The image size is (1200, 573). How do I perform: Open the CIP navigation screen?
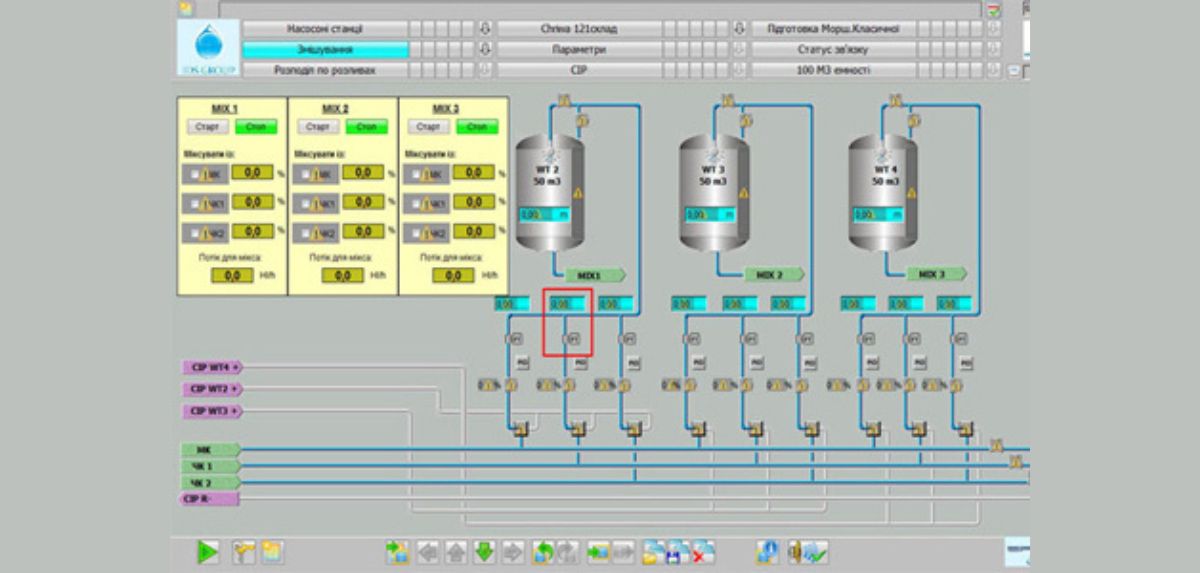tap(580, 70)
